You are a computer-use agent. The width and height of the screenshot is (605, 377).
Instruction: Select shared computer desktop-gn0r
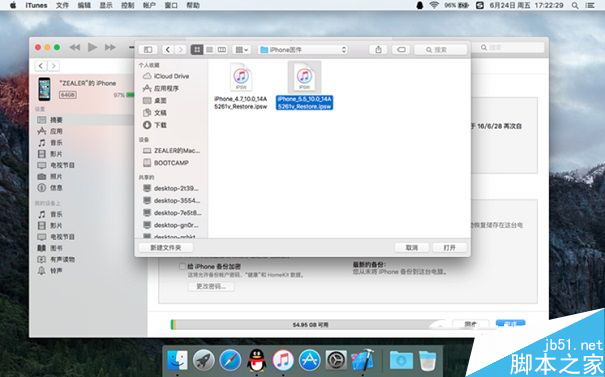(x=171, y=225)
